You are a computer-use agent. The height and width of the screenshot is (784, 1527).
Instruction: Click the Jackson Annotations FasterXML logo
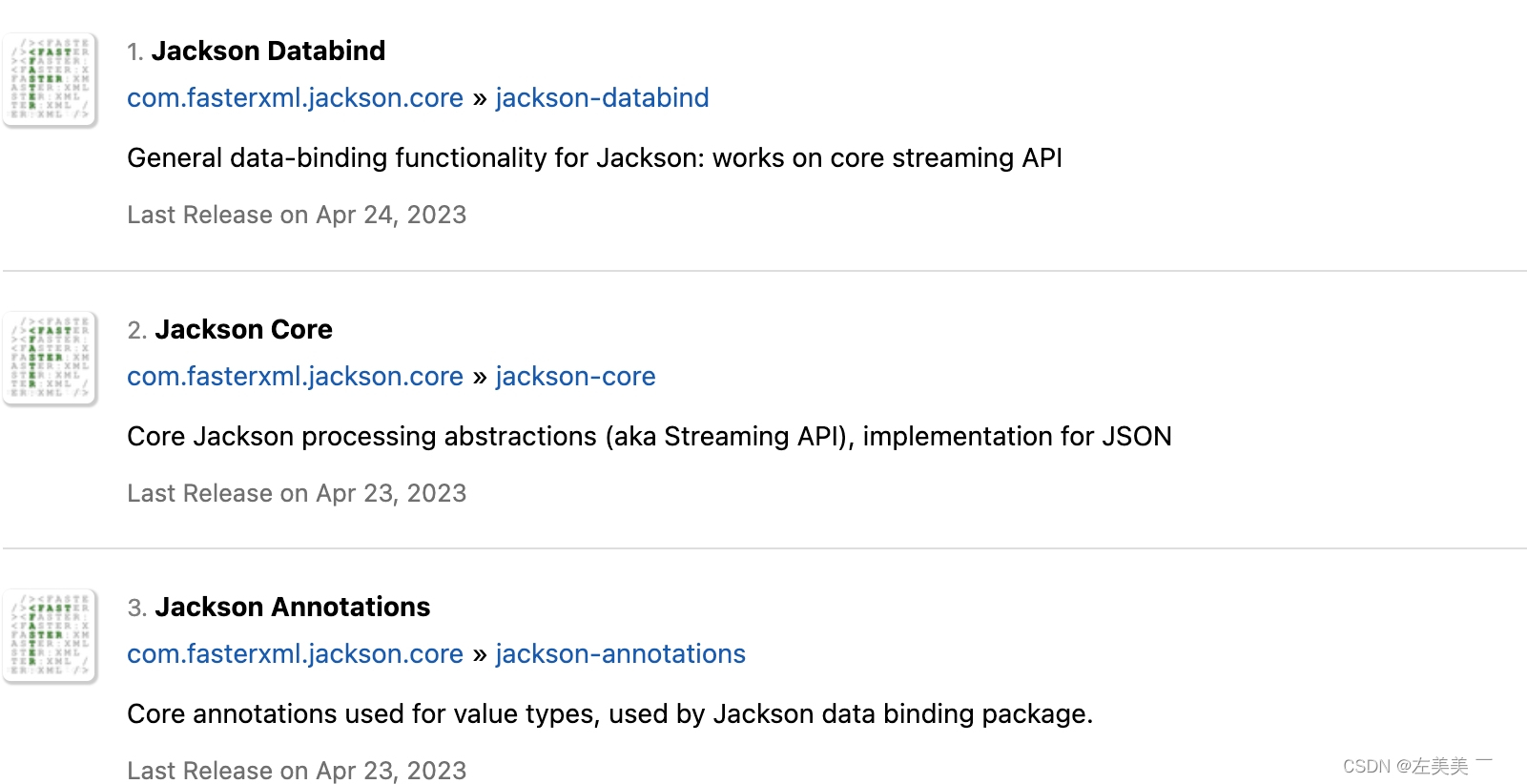click(50, 635)
